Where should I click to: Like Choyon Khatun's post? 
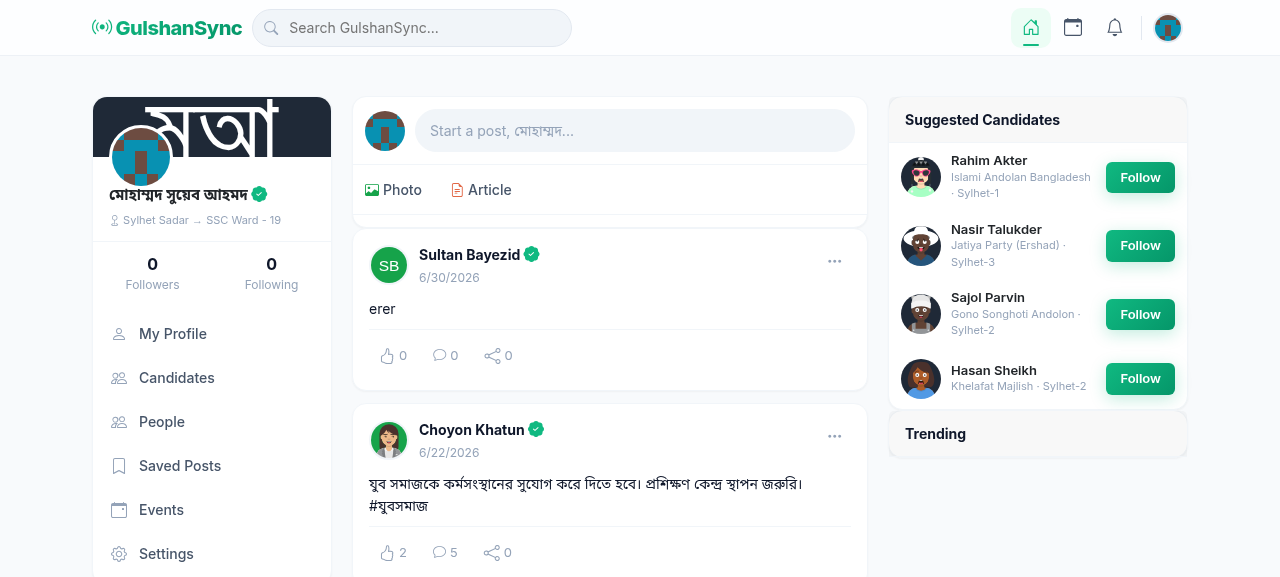click(x=393, y=553)
